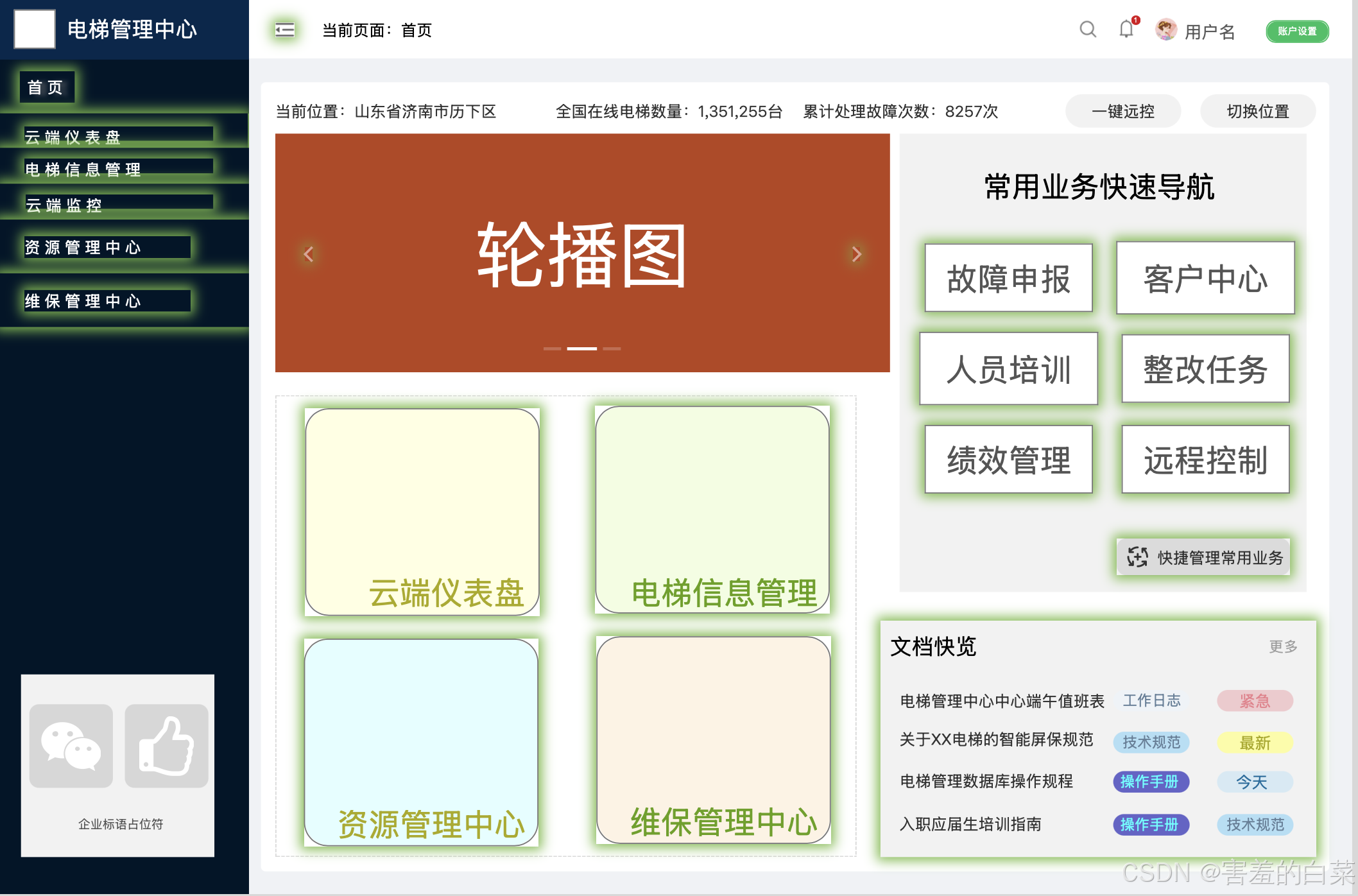Click 更多 link in 文档快览
Screen dimensions: 1358x896
coord(1282,646)
